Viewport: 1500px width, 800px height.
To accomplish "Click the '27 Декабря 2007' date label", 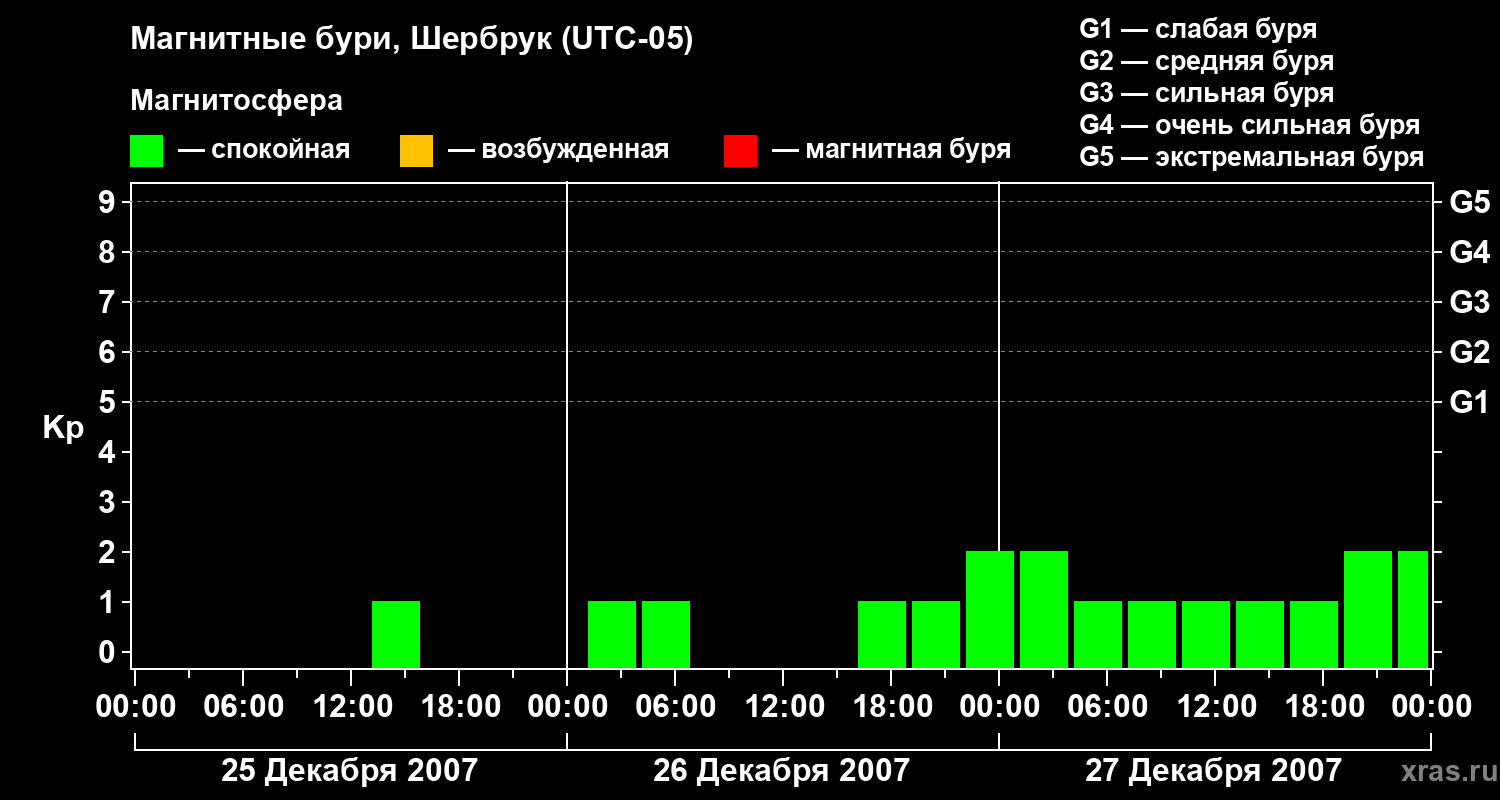I will tap(1213, 770).
